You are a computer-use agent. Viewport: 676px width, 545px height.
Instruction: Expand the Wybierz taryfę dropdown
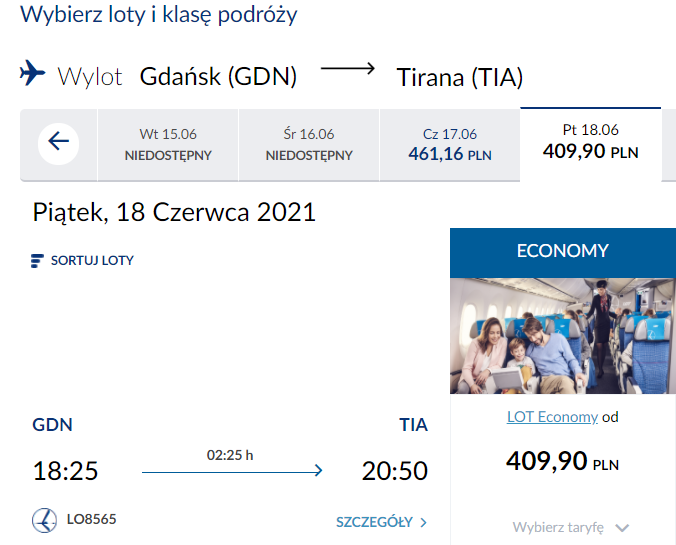pos(560,527)
